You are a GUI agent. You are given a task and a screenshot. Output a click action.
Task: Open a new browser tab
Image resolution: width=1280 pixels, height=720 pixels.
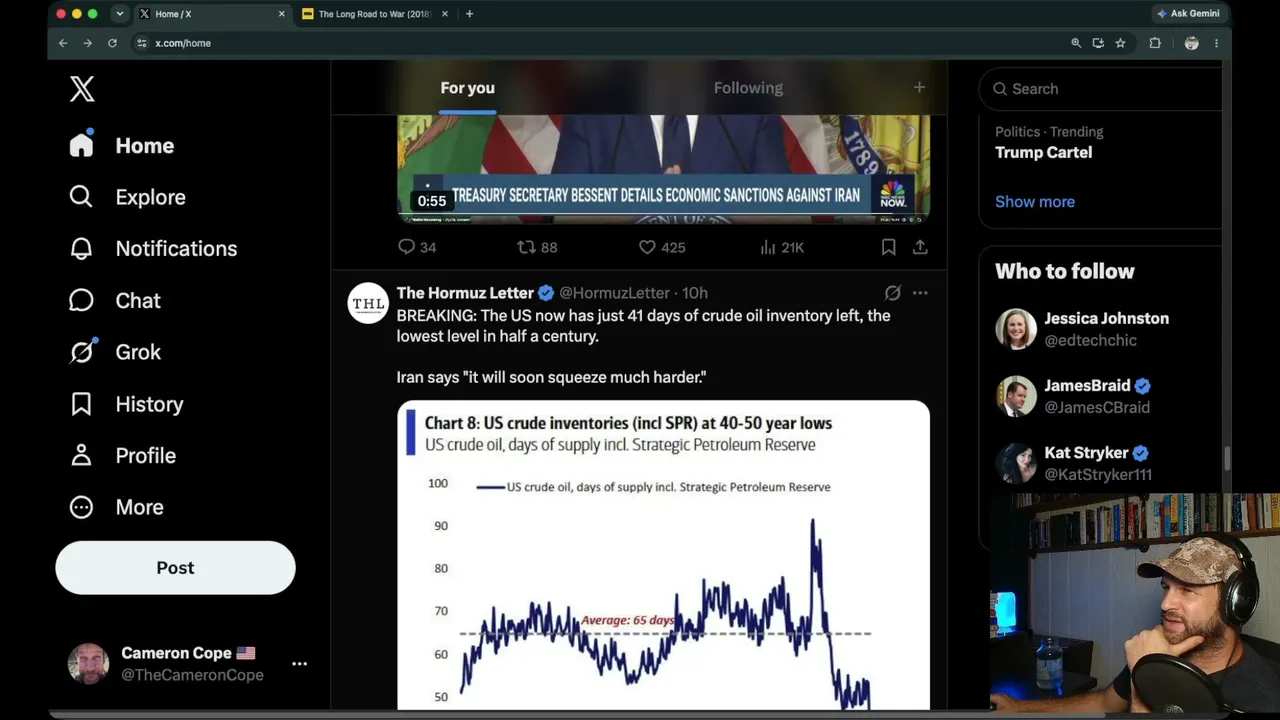469,14
